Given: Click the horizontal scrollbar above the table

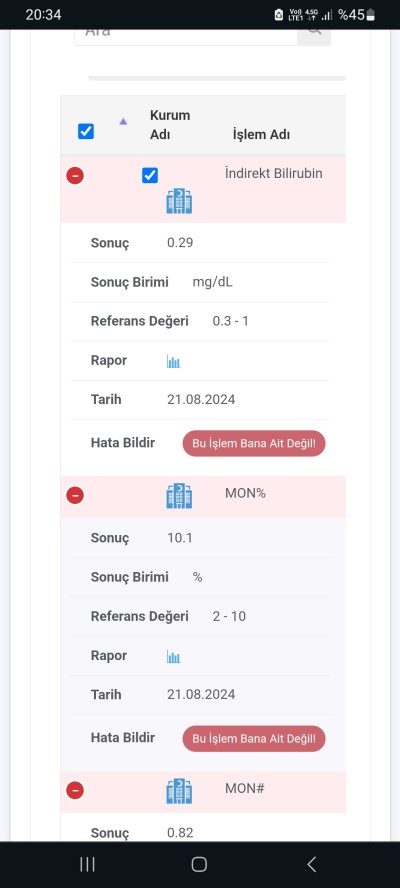Looking at the screenshot, I should [x=216, y=78].
